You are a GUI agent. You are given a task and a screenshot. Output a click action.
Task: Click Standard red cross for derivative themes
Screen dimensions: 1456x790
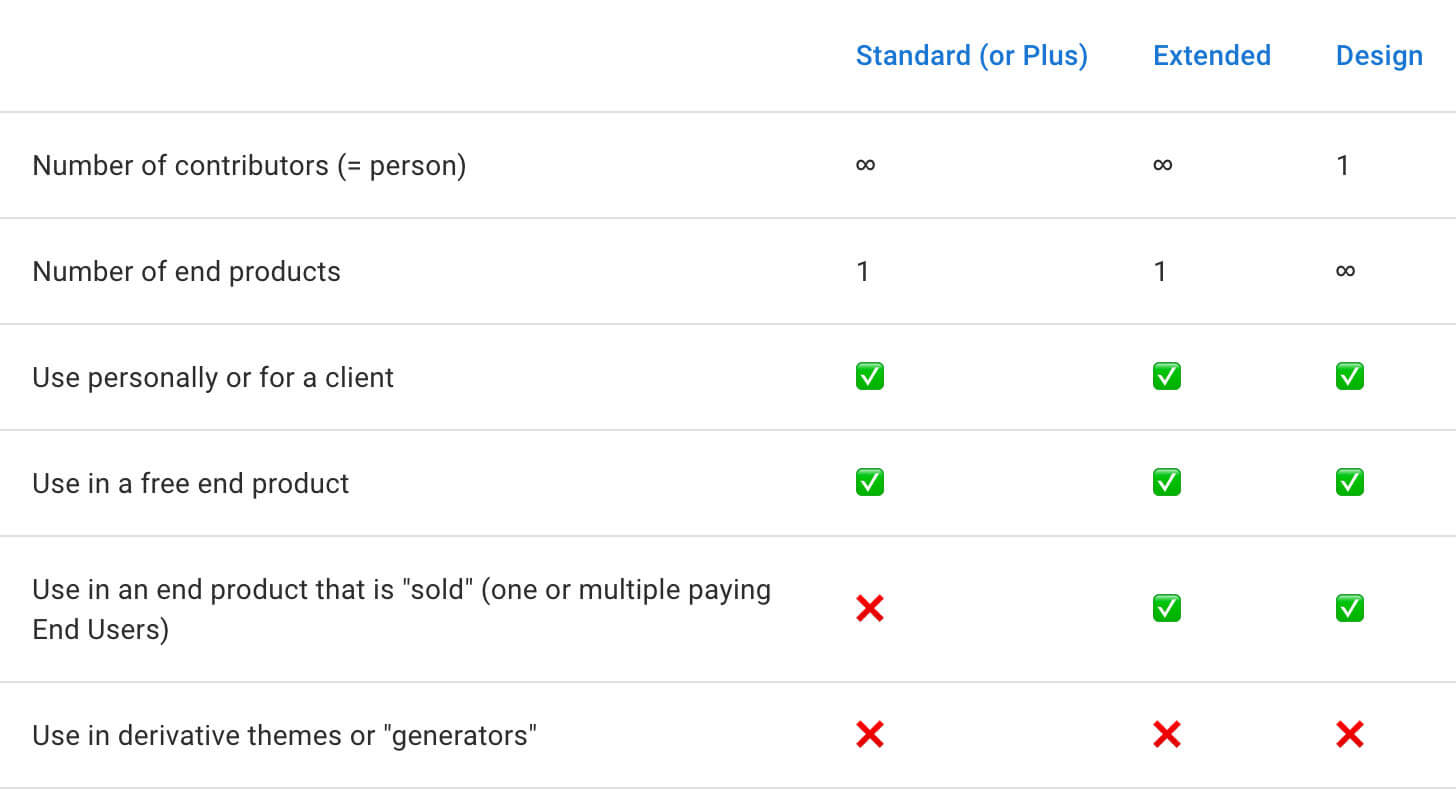[x=870, y=736]
